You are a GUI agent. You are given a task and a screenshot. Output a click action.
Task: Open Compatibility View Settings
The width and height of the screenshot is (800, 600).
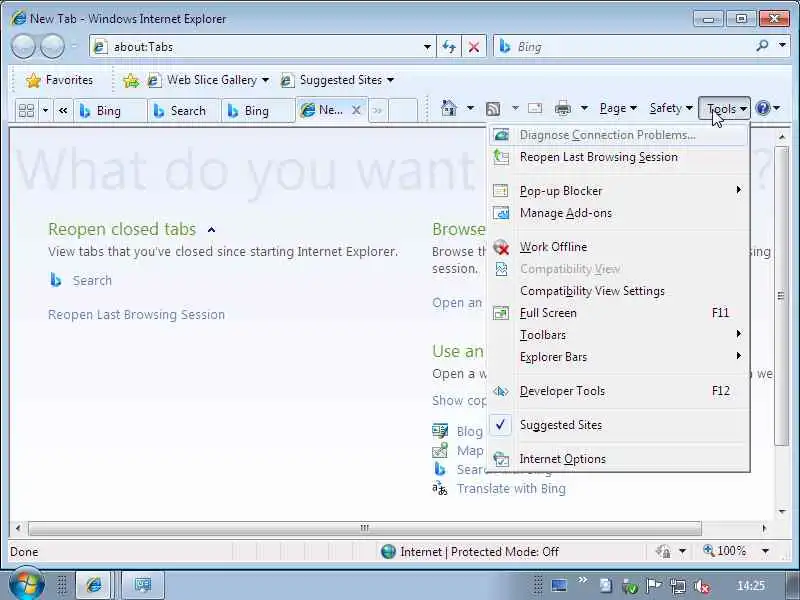coord(618,291)
